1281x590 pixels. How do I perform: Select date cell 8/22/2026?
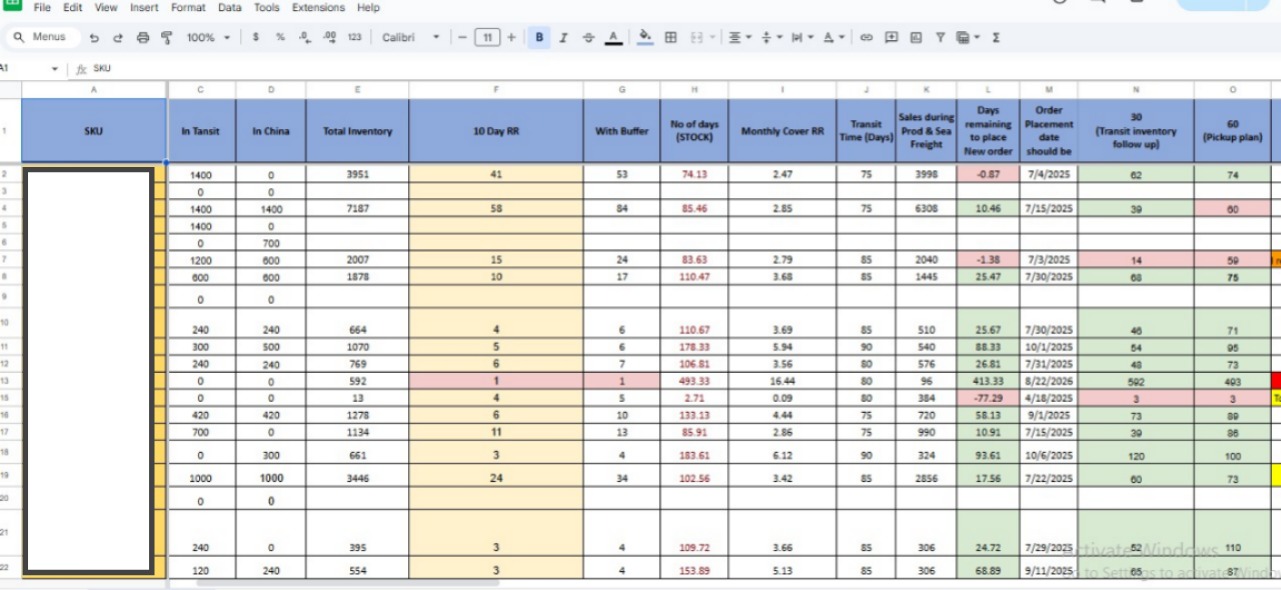1048,381
